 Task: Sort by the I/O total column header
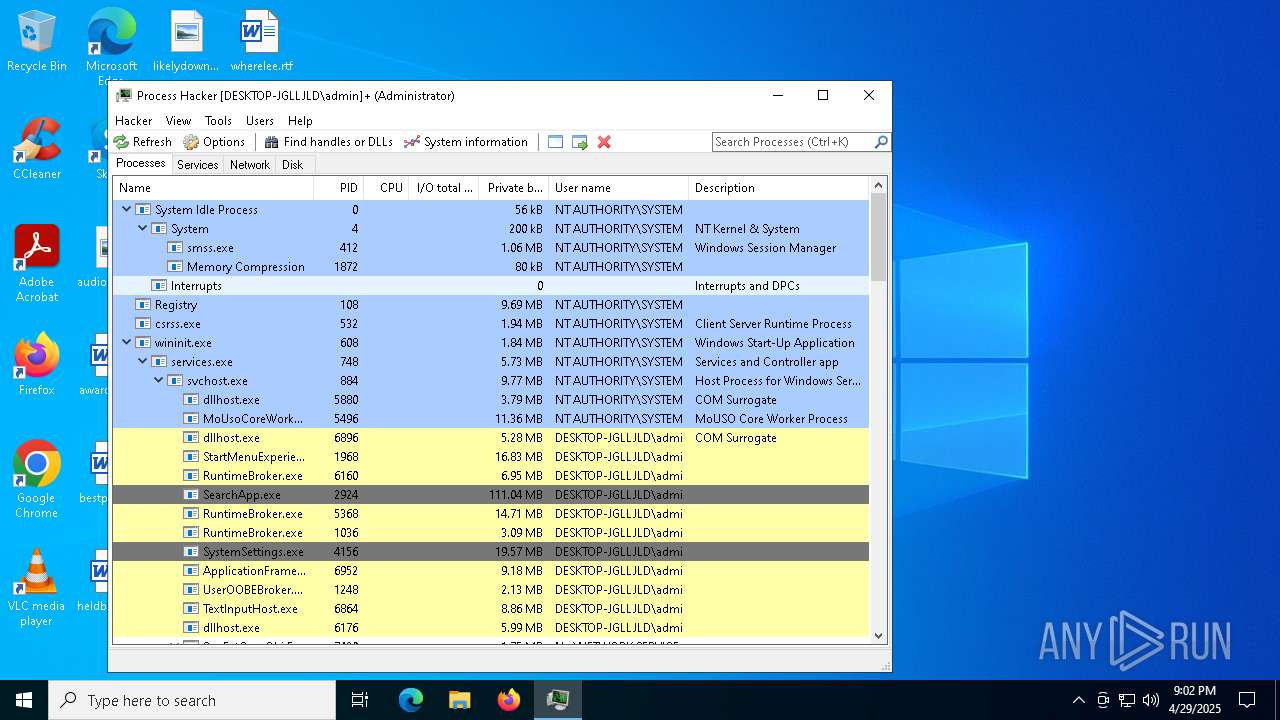coord(444,188)
